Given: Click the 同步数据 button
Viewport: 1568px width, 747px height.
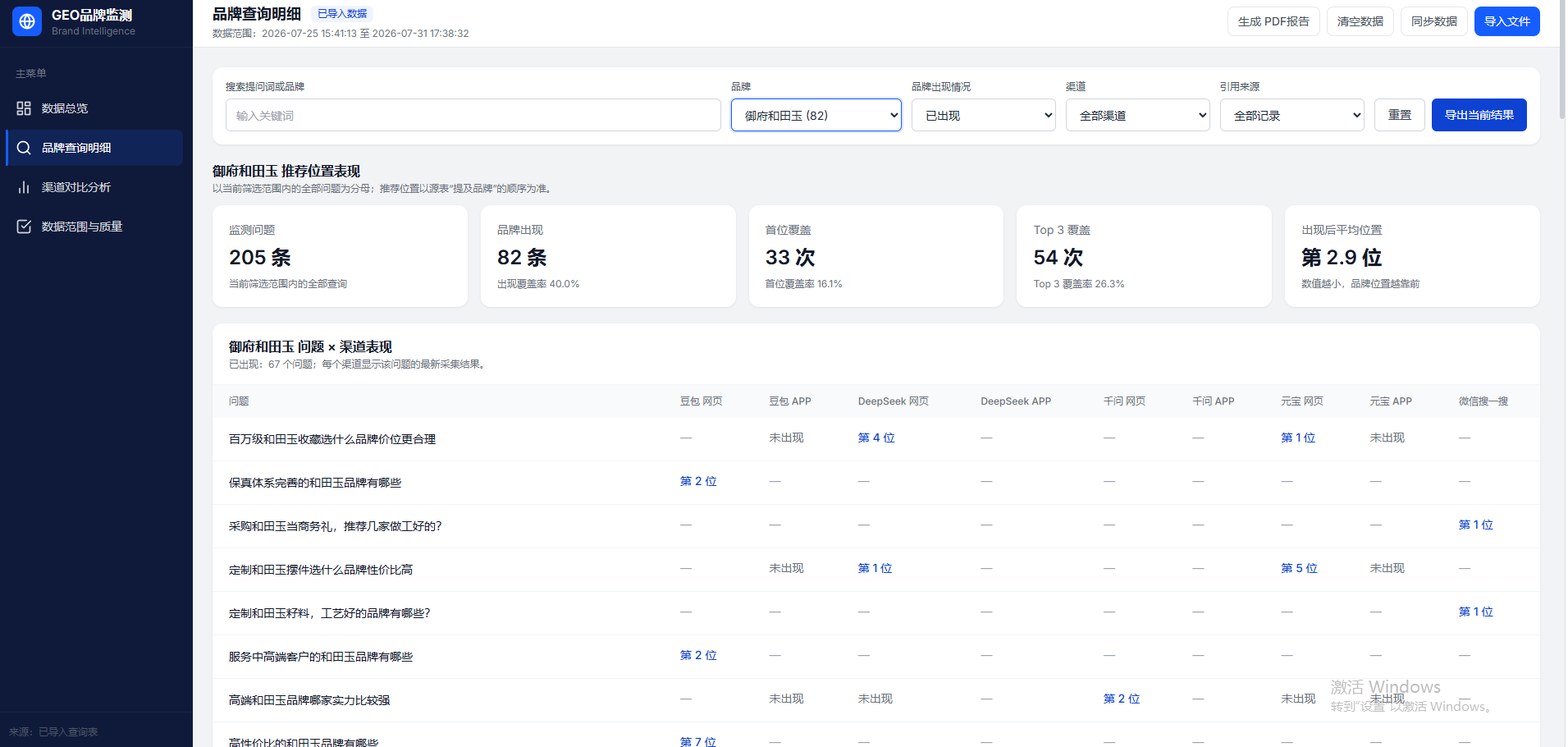Looking at the screenshot, I should point(1434,21).
